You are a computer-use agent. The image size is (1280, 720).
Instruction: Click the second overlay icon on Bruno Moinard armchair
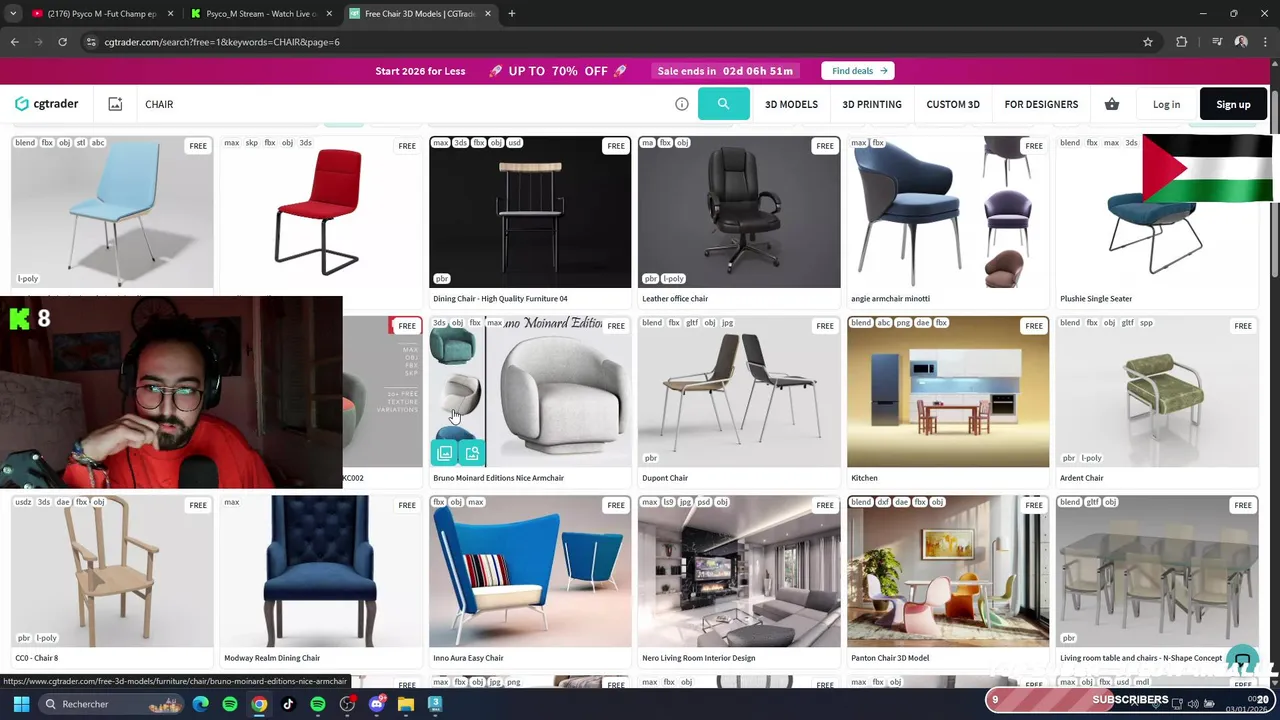tap(472, 454)
